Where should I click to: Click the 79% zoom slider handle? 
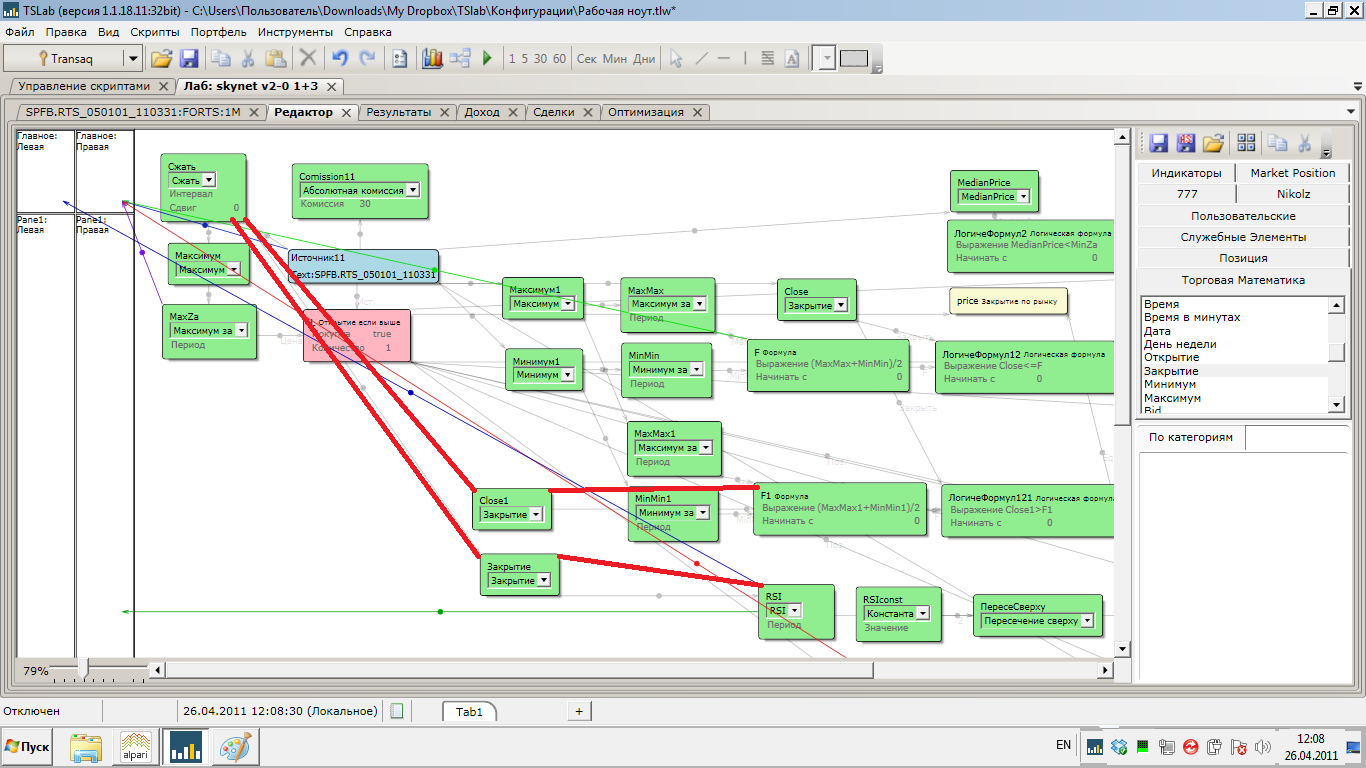tap(84, 668)
